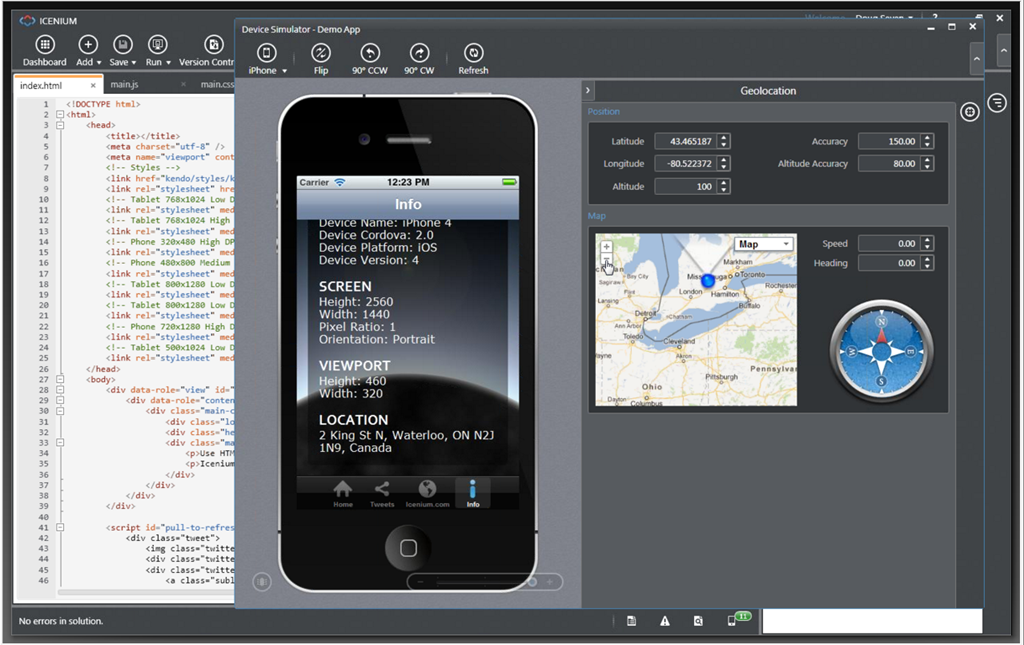The image size is (1024, 645).
Task: Open the warnings triangle icon in status bar
Action: pos(665,621)
